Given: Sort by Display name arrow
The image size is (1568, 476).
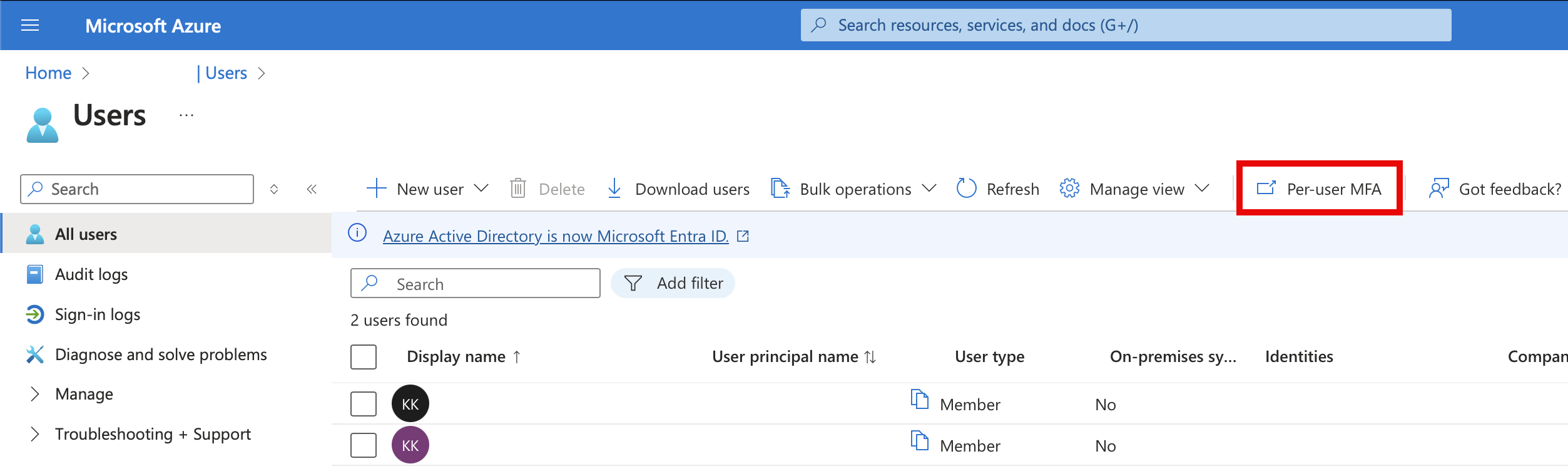Looking at the screenshot, I should 517,357.
